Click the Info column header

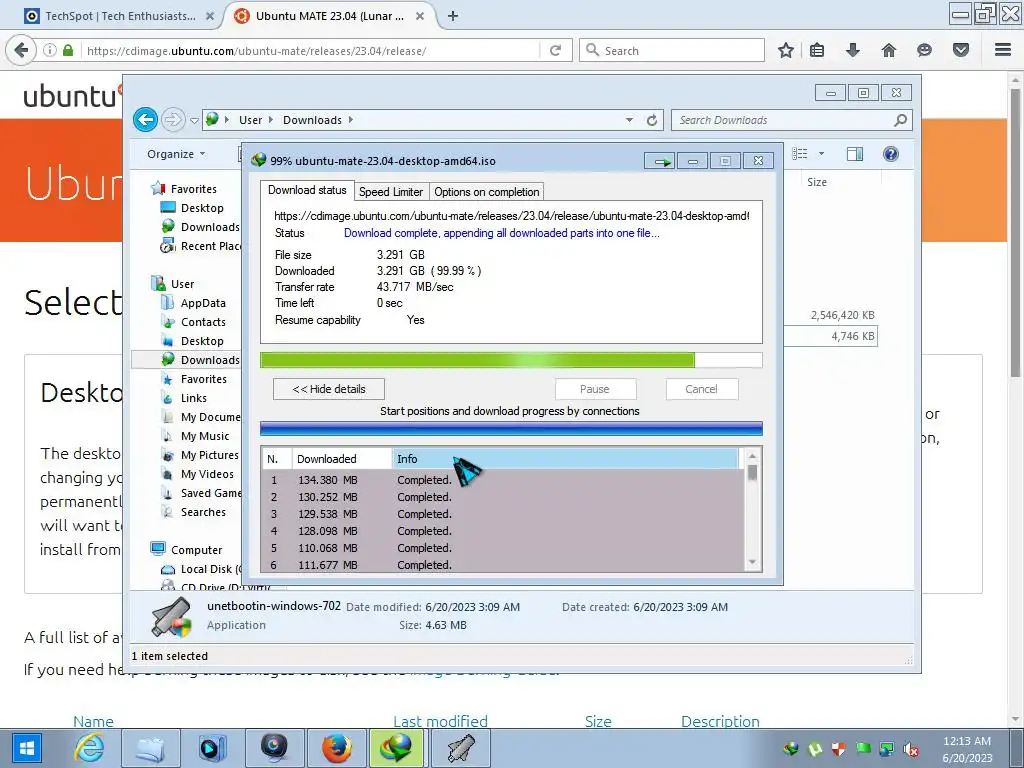click(x=566, y=458)
